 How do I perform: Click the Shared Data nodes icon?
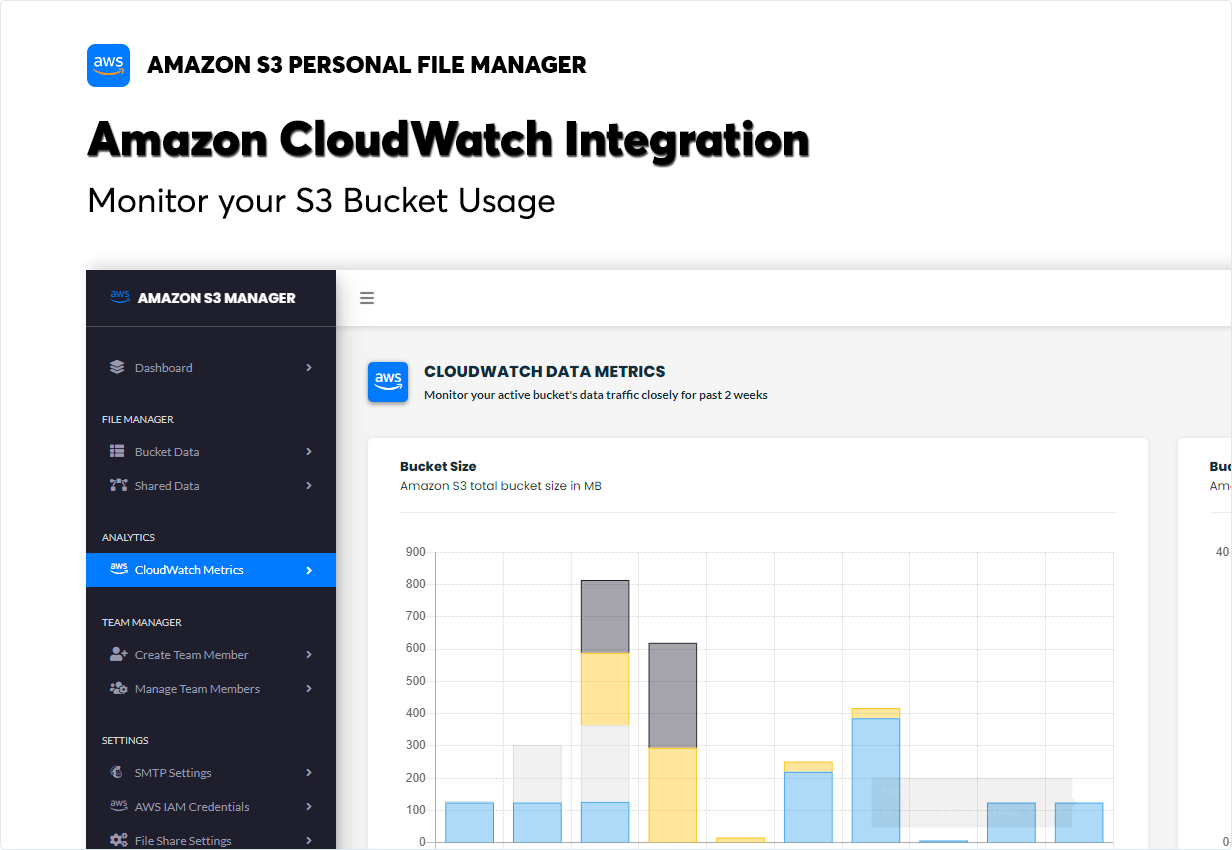coord(117,485)
